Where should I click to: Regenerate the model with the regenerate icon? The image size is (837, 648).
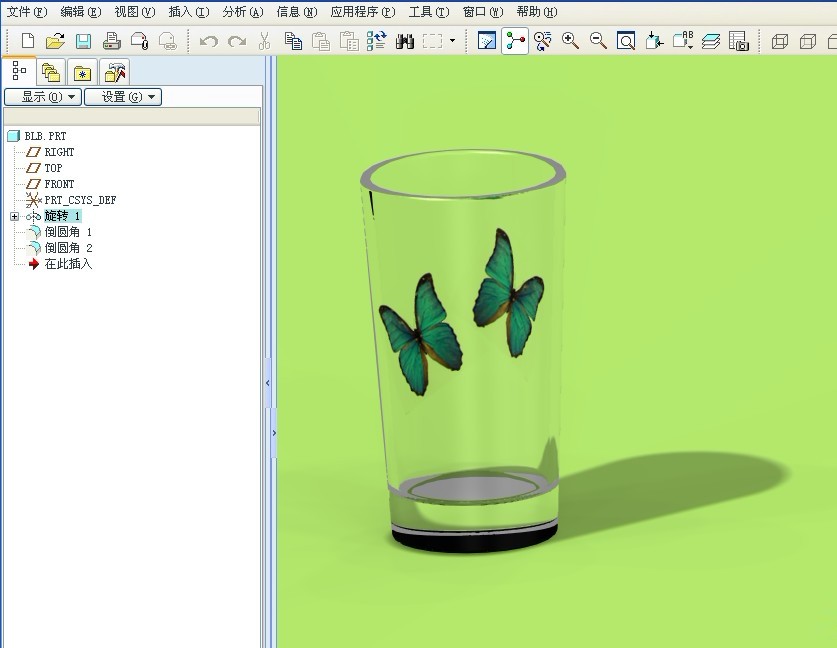(x=377, y=41)
